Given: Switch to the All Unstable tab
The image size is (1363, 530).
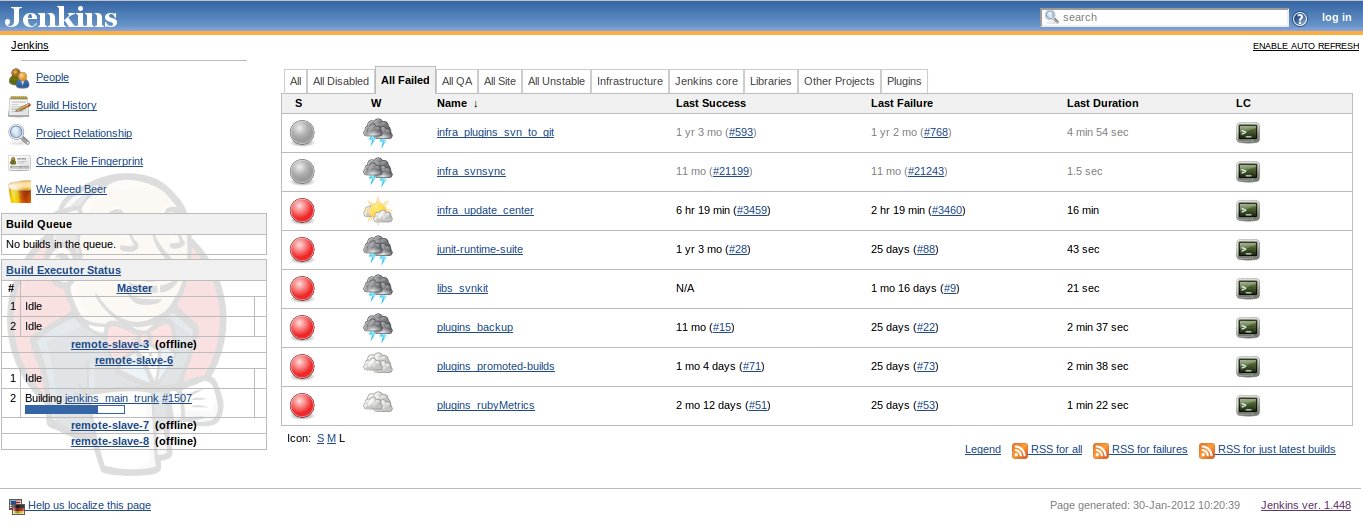Looking at the screenshot, I should [x=556, y=81].
